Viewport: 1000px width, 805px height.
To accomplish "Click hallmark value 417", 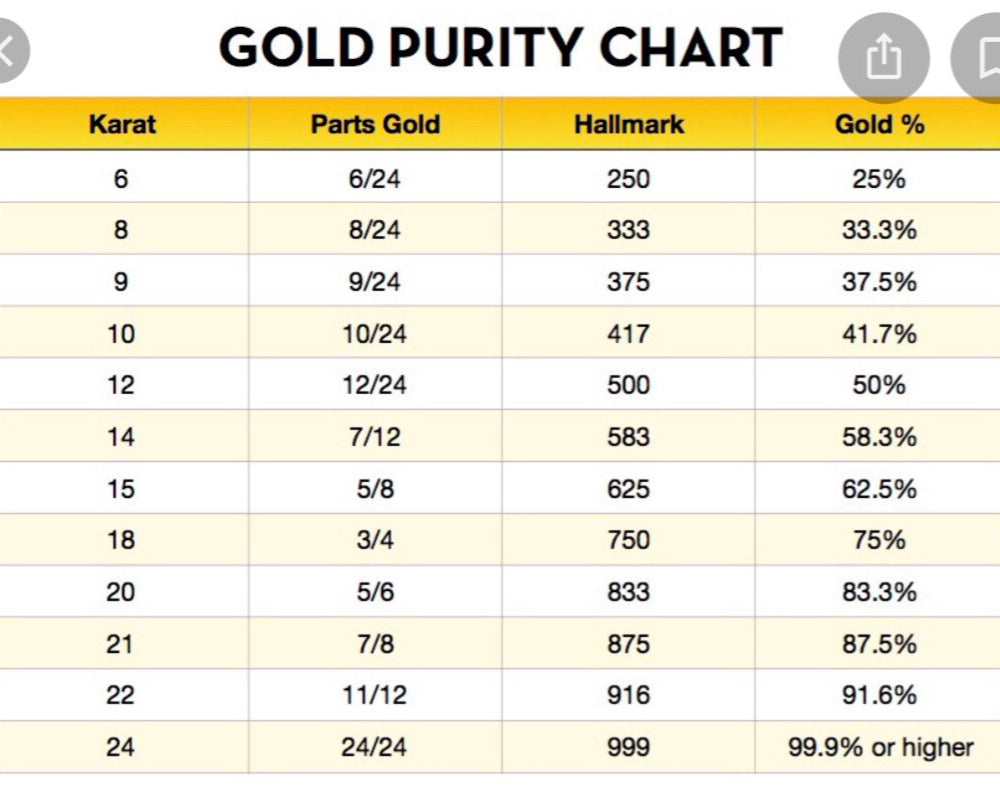I will click(628, 333).
